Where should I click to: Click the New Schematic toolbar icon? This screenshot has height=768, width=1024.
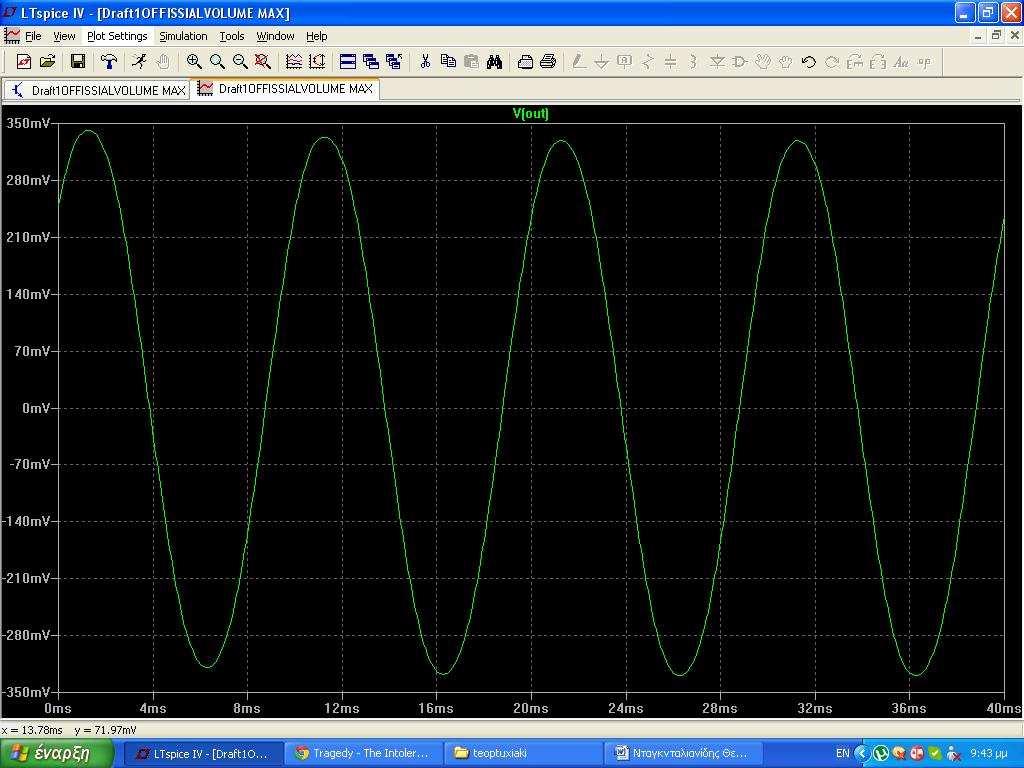coord(24,62)
